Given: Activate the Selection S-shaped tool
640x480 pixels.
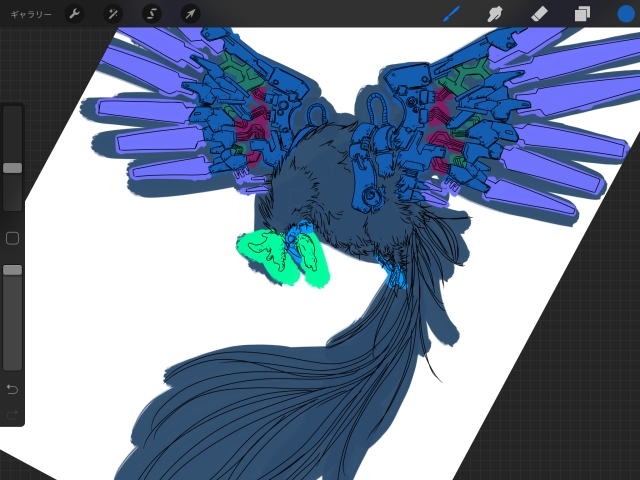Looking at the screenshot, I should 151,14.
